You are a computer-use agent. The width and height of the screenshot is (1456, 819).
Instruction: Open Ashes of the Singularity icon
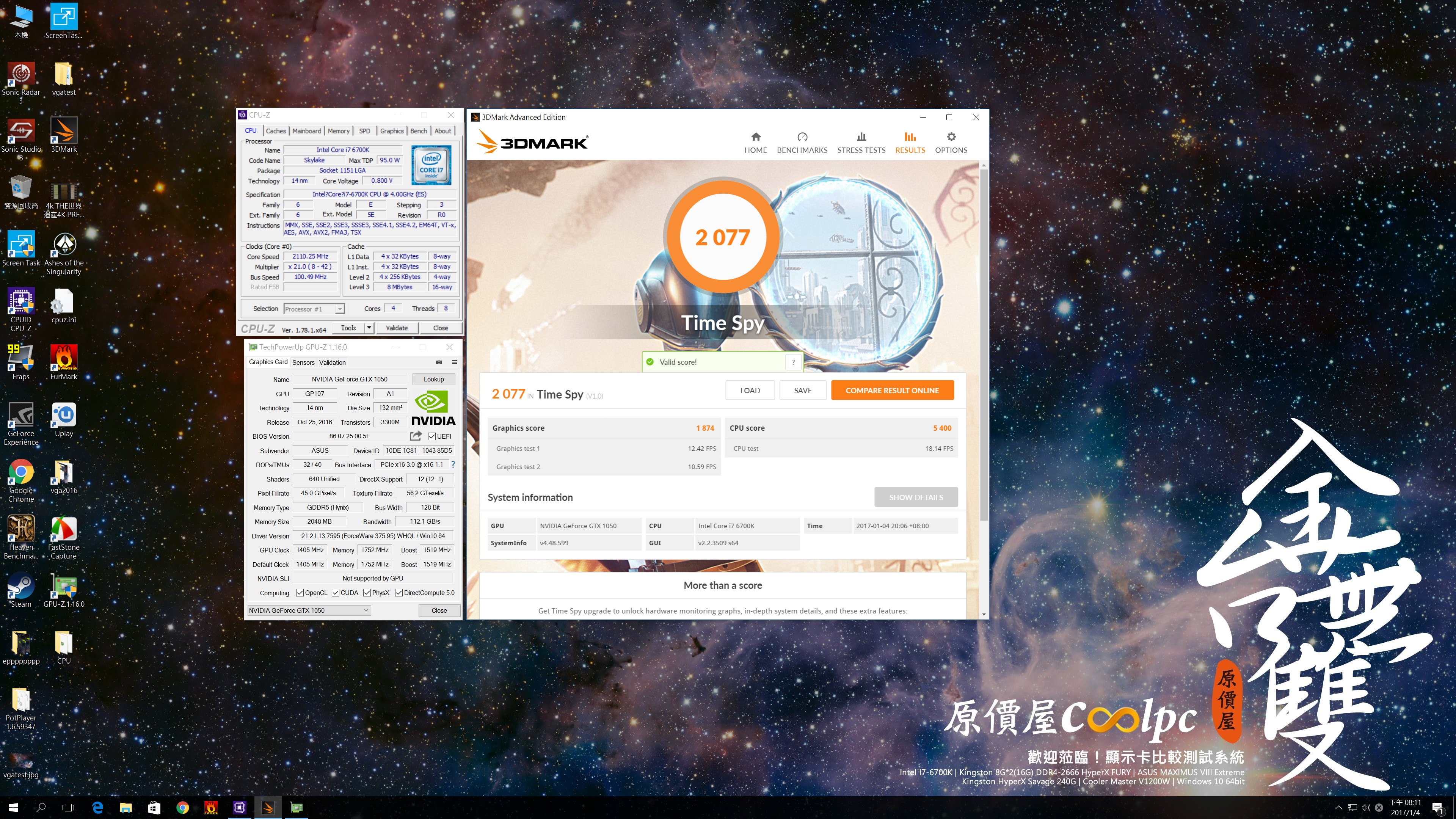[64, 253]
